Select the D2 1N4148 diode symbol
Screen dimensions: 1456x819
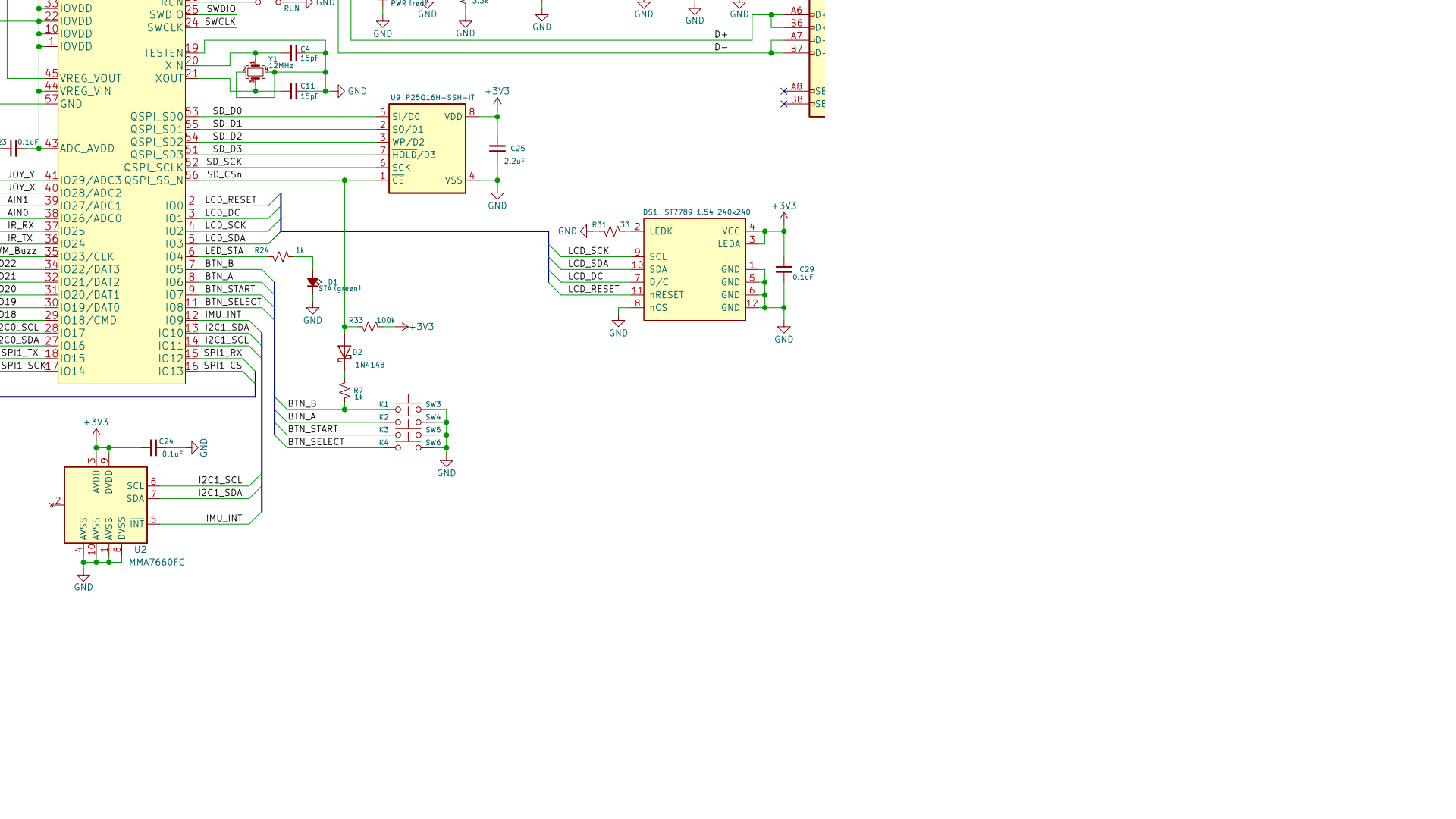point(344,353)
